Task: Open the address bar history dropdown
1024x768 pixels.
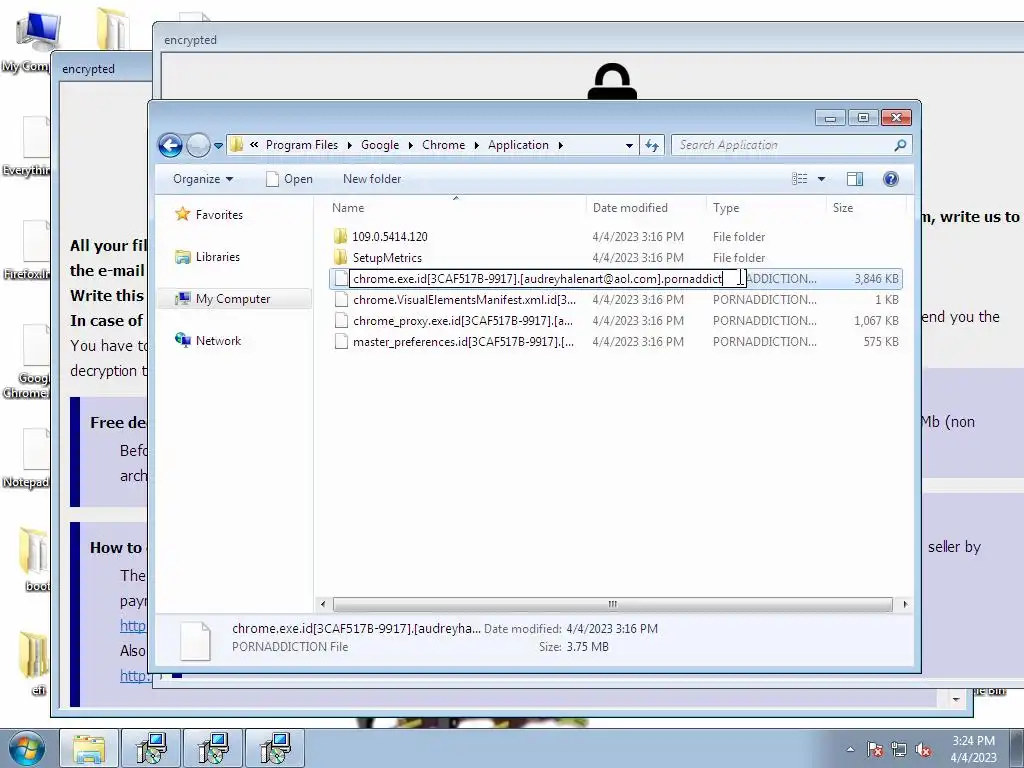Action: [629, 145]
